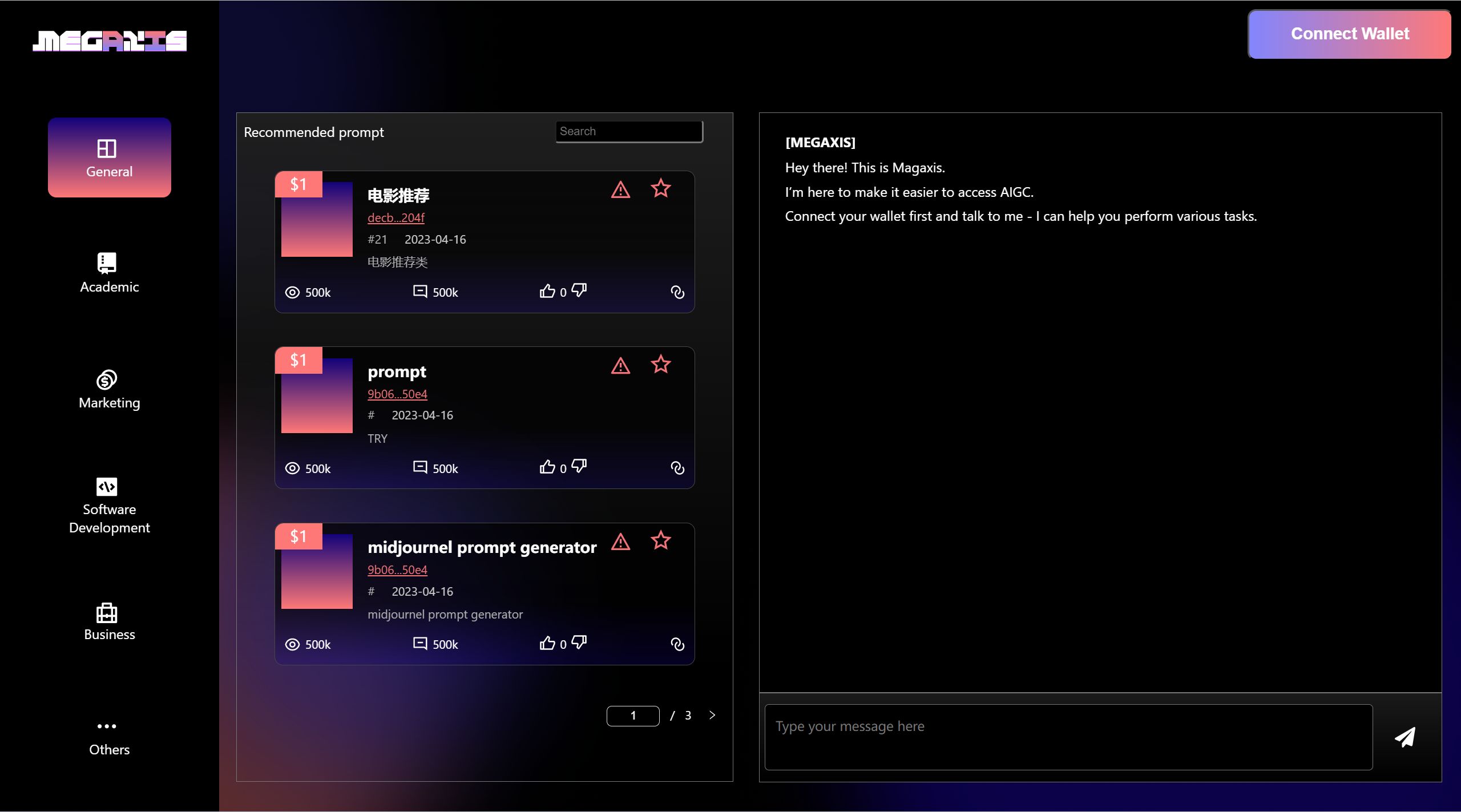
Task: Click the MEGAXIS logo
Action: pyautogui.click(x=110, y=41)
